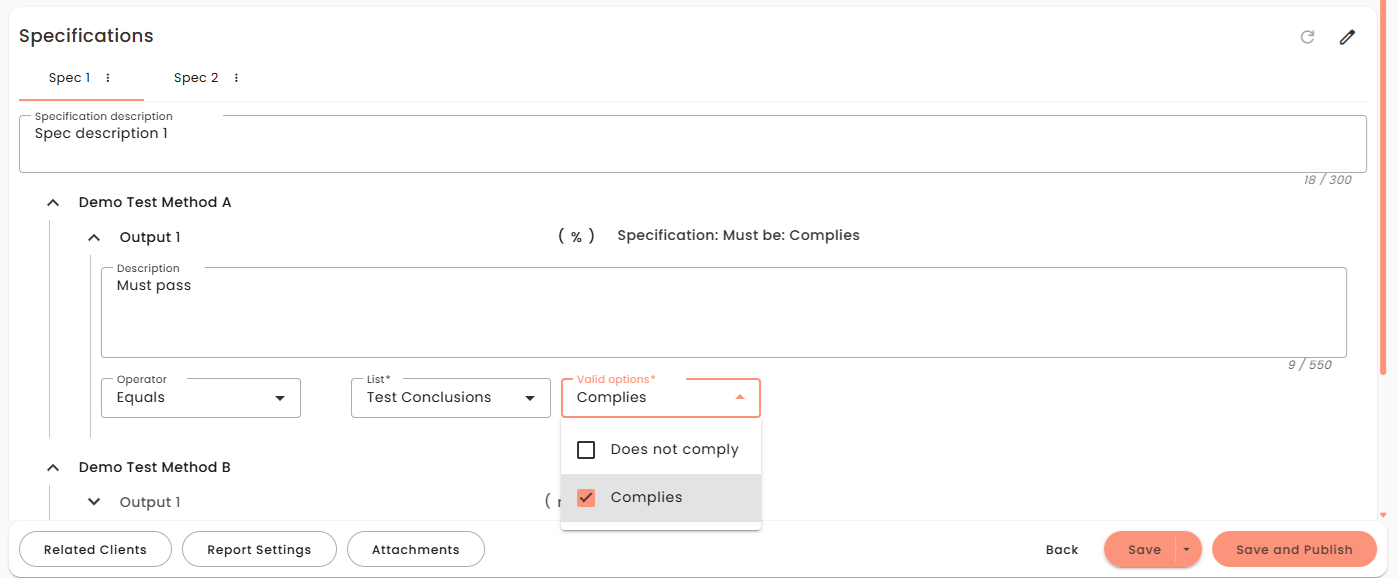Click the Save and Publish button

click(x=1294, y=550)
